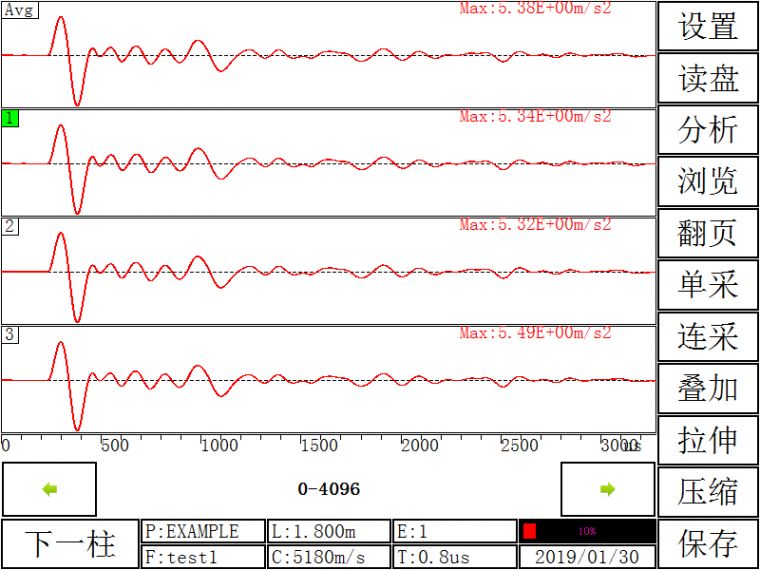This screenshot has height=570, width=760.
Task: Start 连采 continuous acquisition
Action: click(x=707, y=337)
